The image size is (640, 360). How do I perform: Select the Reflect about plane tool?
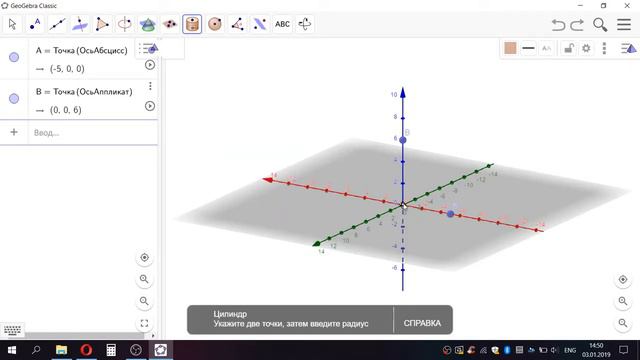point(260,24)
